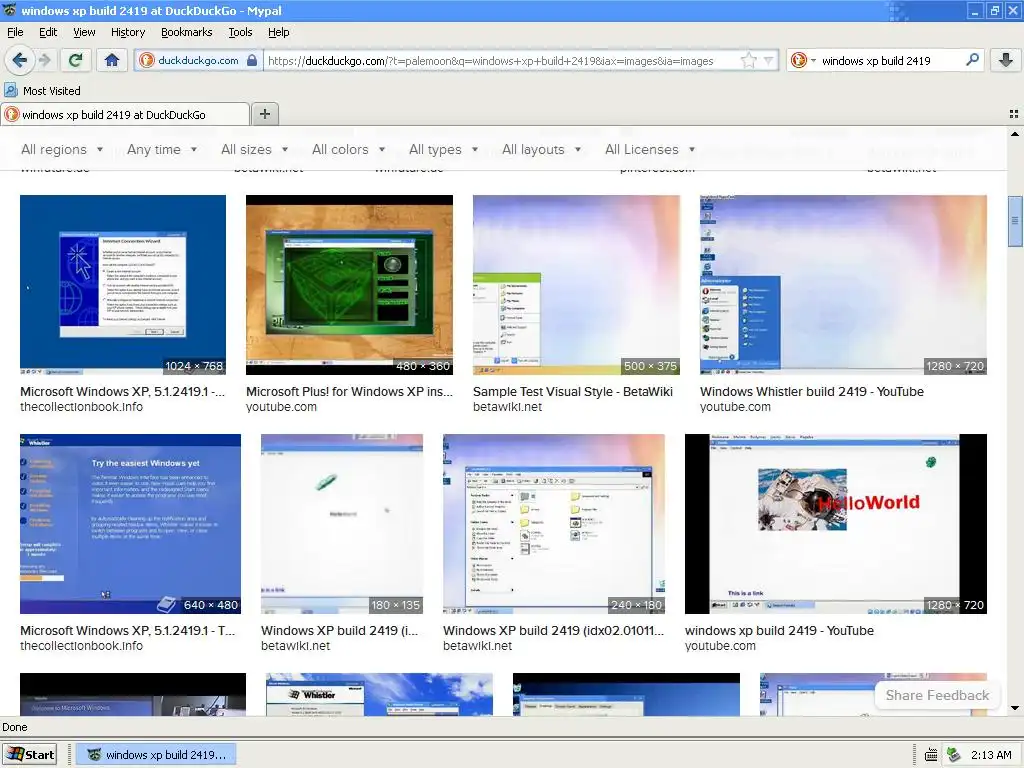The height and width of the screenshot is (768, 1024).
Task: Reload the page with the refresh icon
Action: (x=75, y=61)
